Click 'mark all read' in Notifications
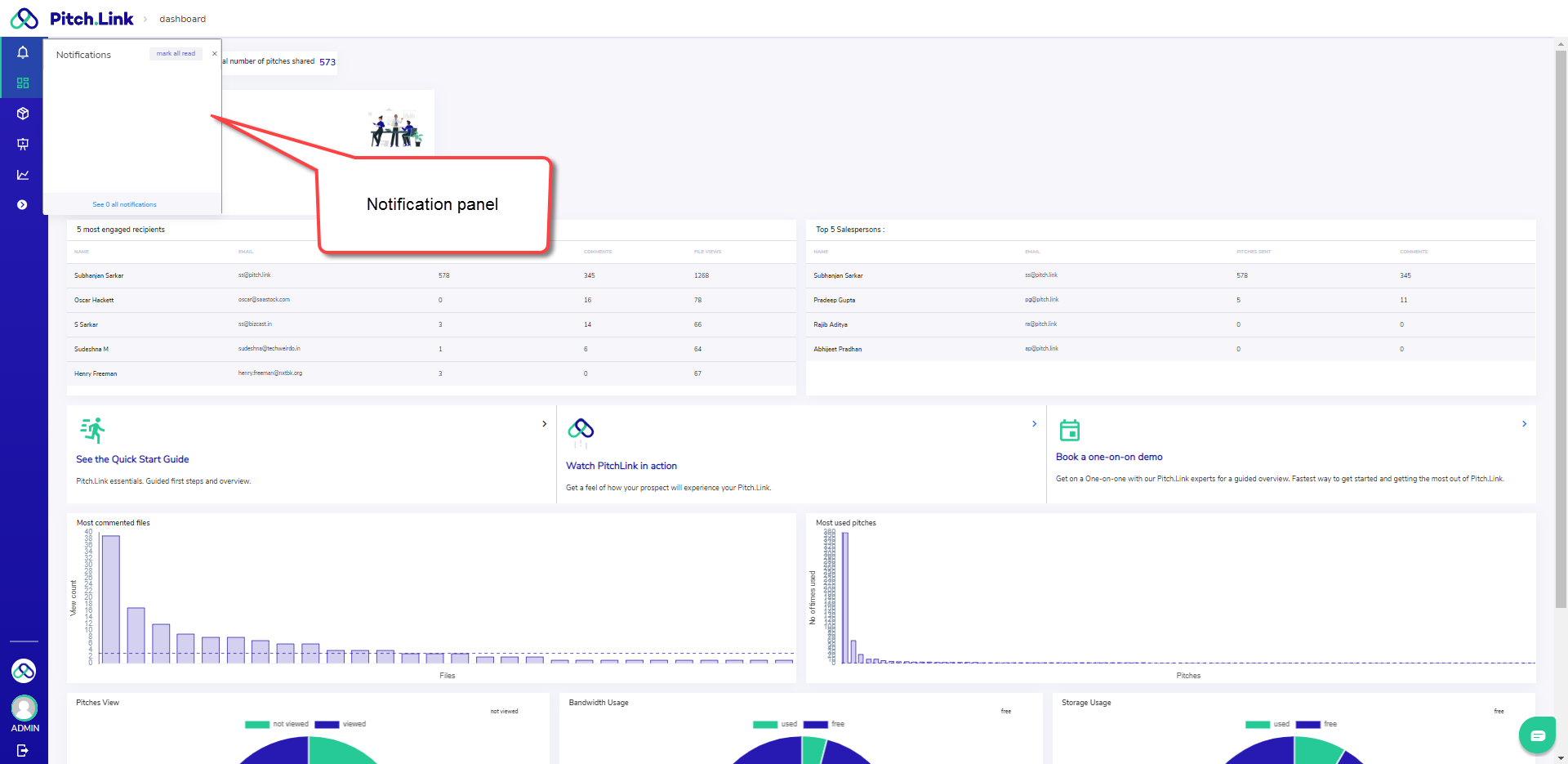The image size is (1568, 764). 176,54
